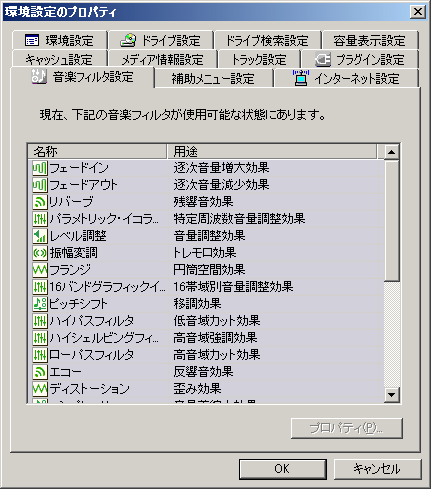
Task: Select the フェードアウト row name
Action: point(83,185)
